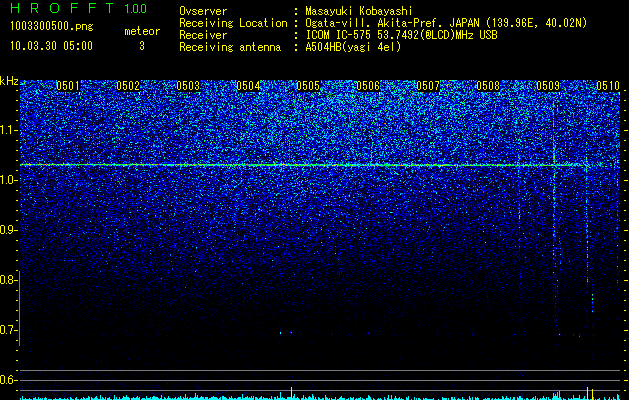This screenshot has width=629, height=400.
Task: Click the receiver line ICOM IC-575 53.7492
Action: coord(401,35)
